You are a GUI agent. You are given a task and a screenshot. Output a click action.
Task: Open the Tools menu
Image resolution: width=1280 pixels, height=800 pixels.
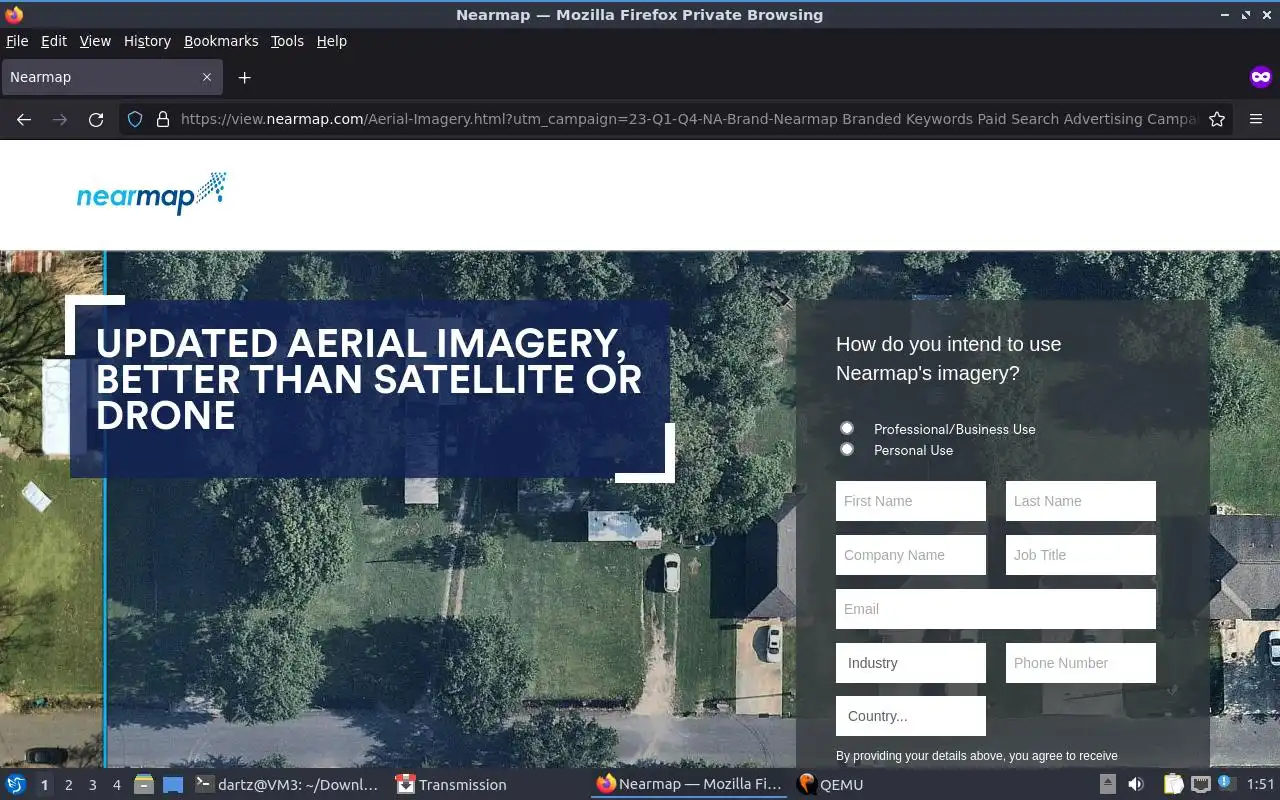coord(287,41)
